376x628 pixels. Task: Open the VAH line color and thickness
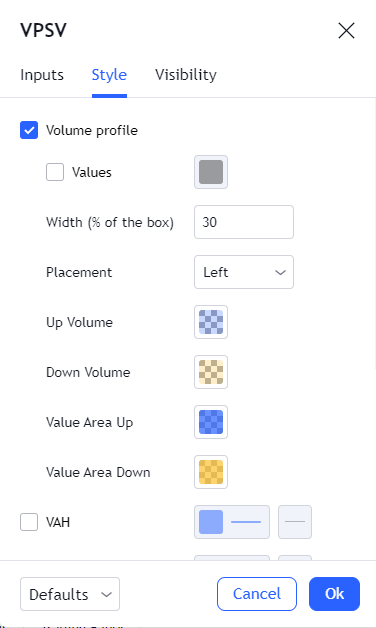[232, 522]
